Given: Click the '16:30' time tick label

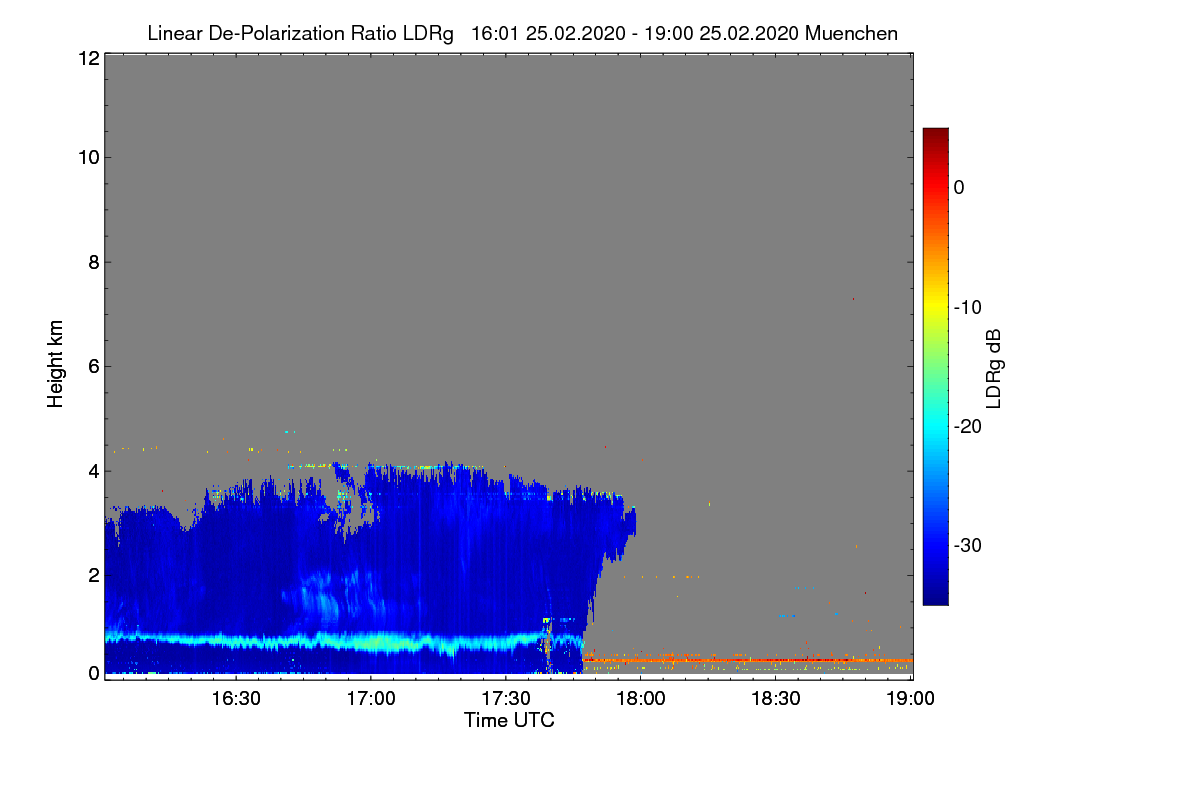Looking at the screenshot, I should pyautogui.click(x=236, y=698).
